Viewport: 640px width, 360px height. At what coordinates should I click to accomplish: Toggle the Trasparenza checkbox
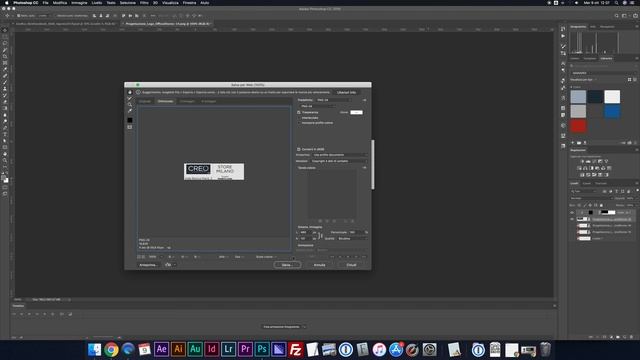coord(299,112)
